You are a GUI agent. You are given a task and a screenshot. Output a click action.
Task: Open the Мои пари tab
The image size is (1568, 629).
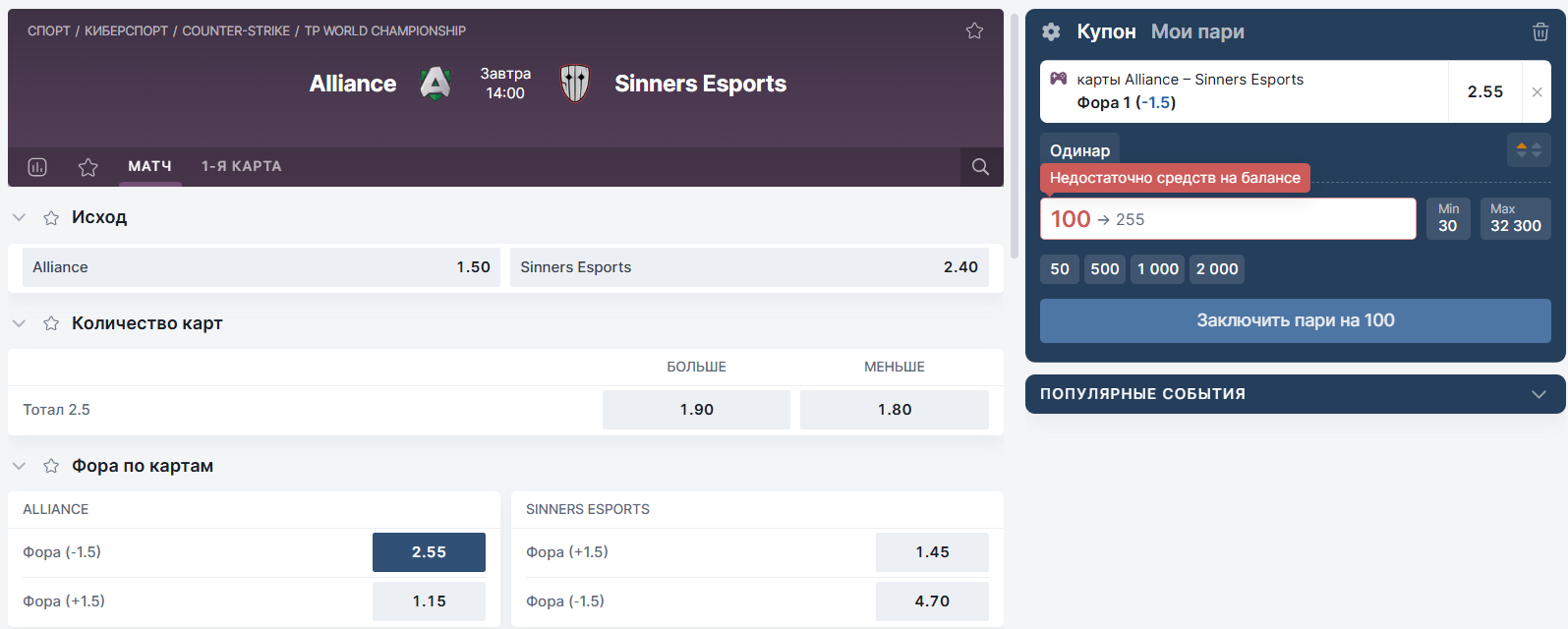point(1197,31)
